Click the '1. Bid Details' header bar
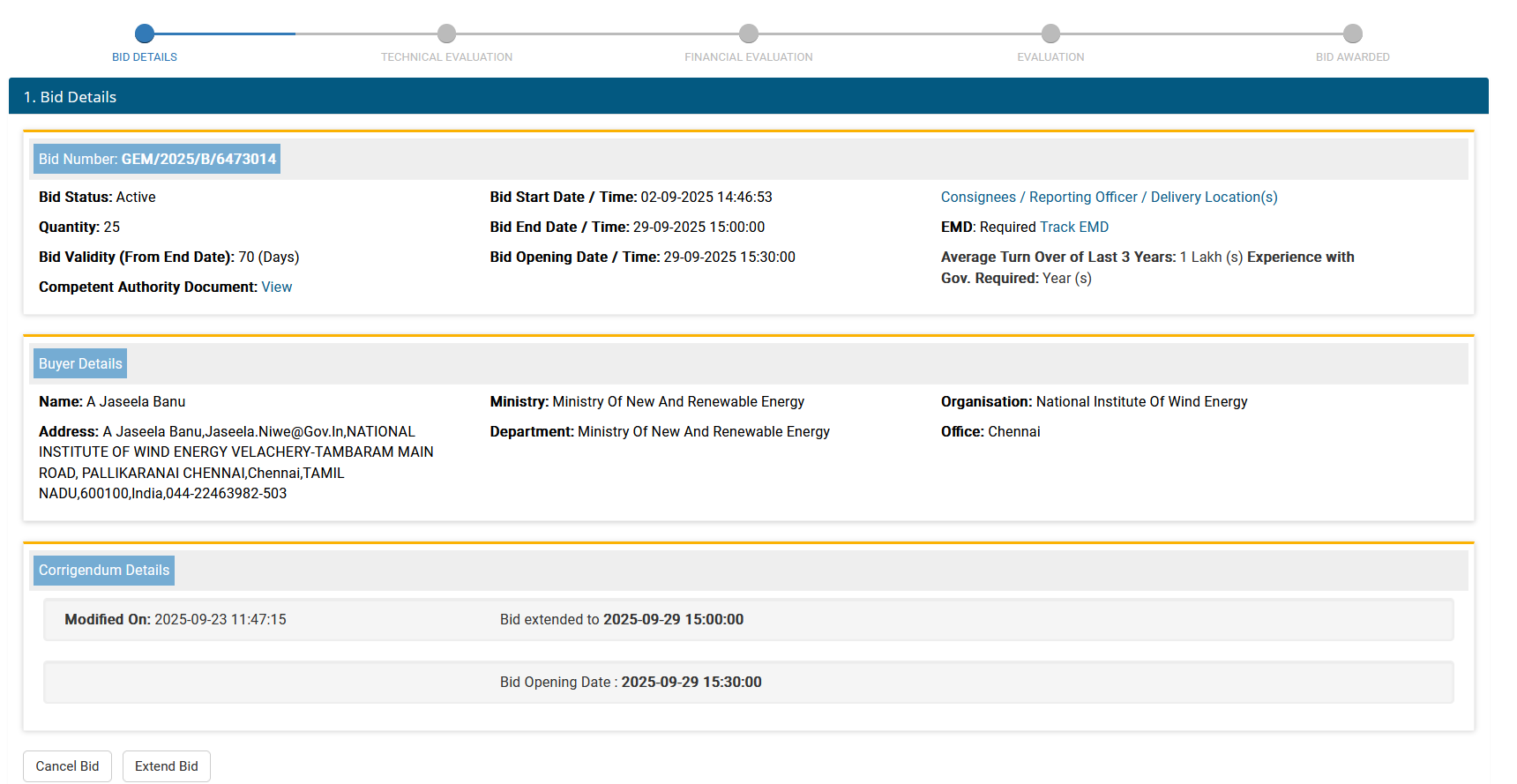The width and height of the screenshot is (1517, 784). coord(748,97)
